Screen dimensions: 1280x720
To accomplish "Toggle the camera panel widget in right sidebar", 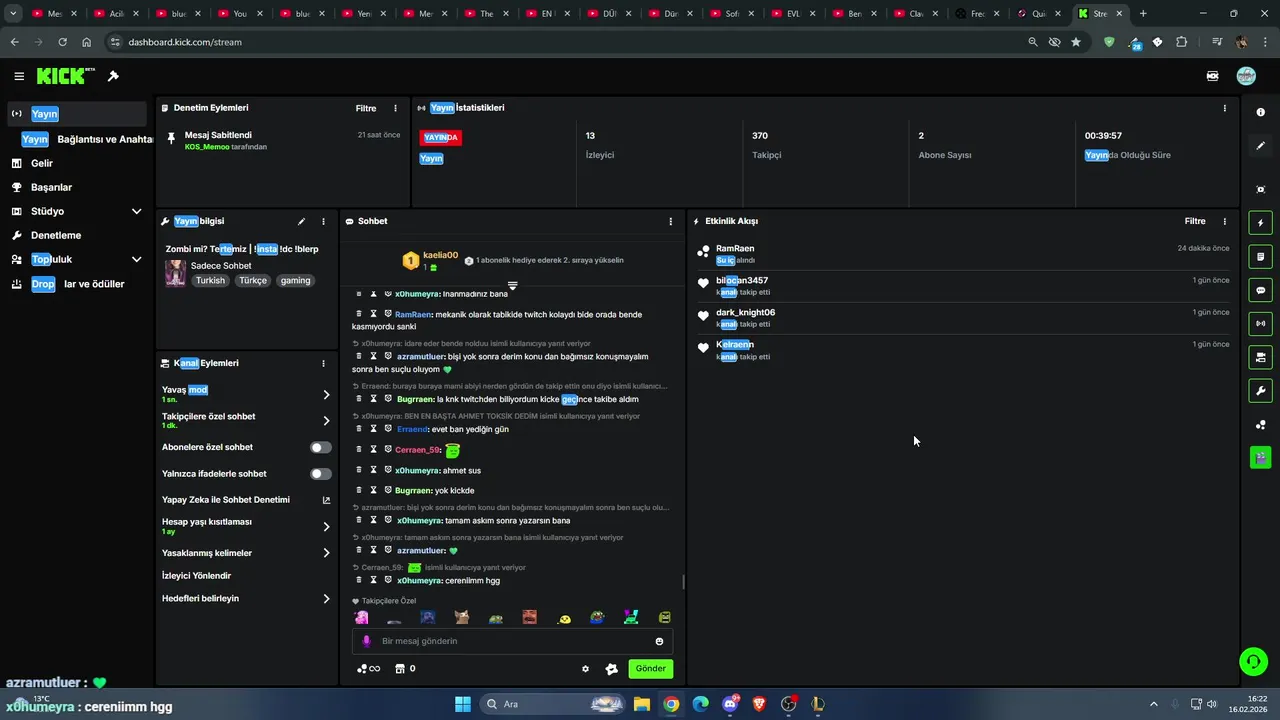I will [1260, 357].
